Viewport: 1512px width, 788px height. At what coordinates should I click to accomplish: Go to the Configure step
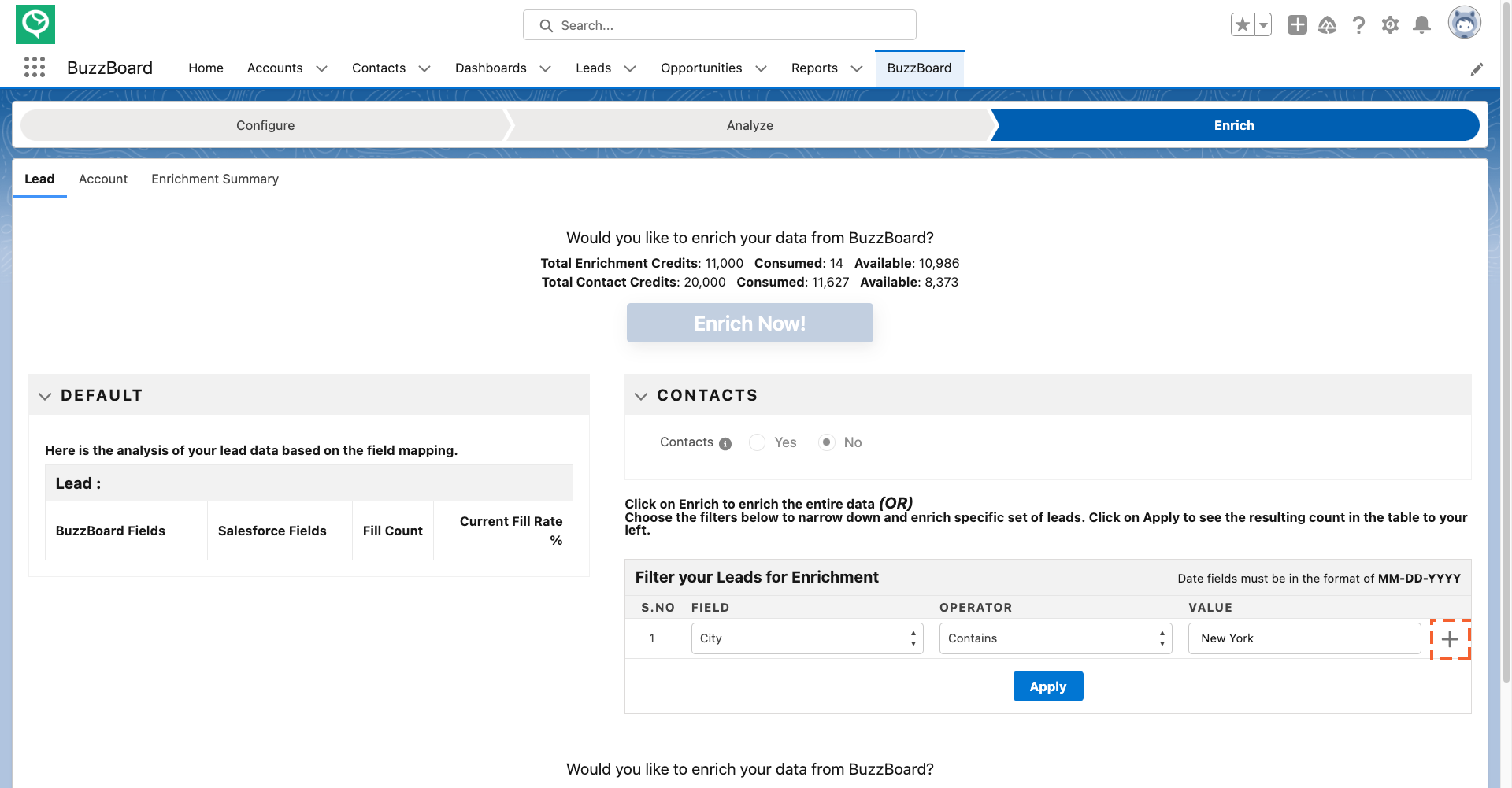pyautogui.click(x=265, y=125)
